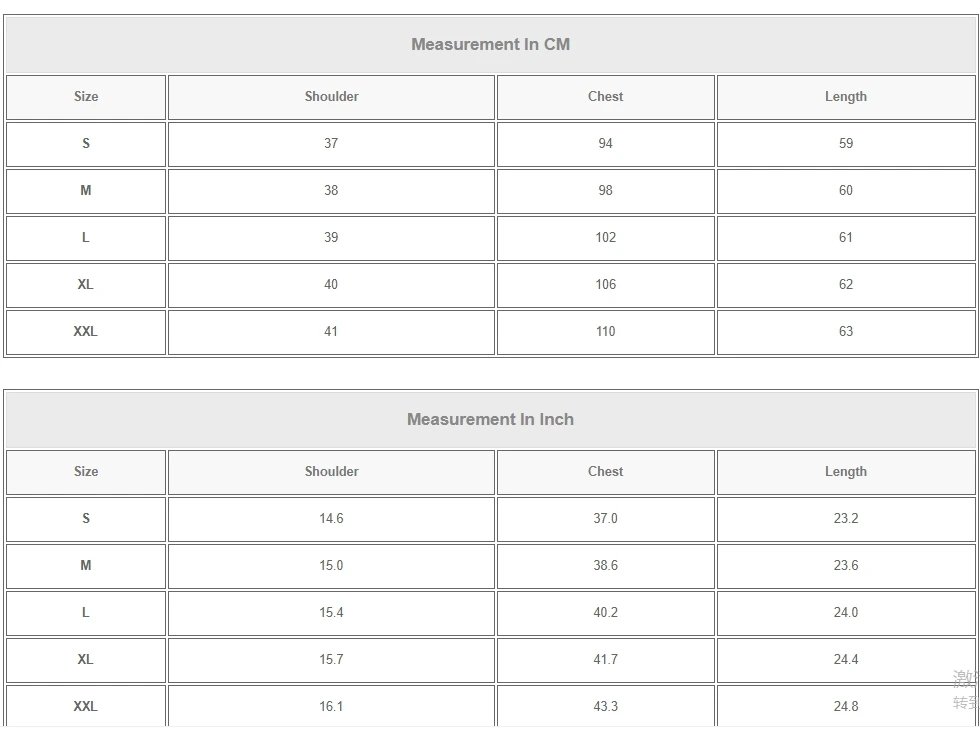Select the length value 23.2 in the Inch table
Viewport: 980px width, 731px height.
845,519
